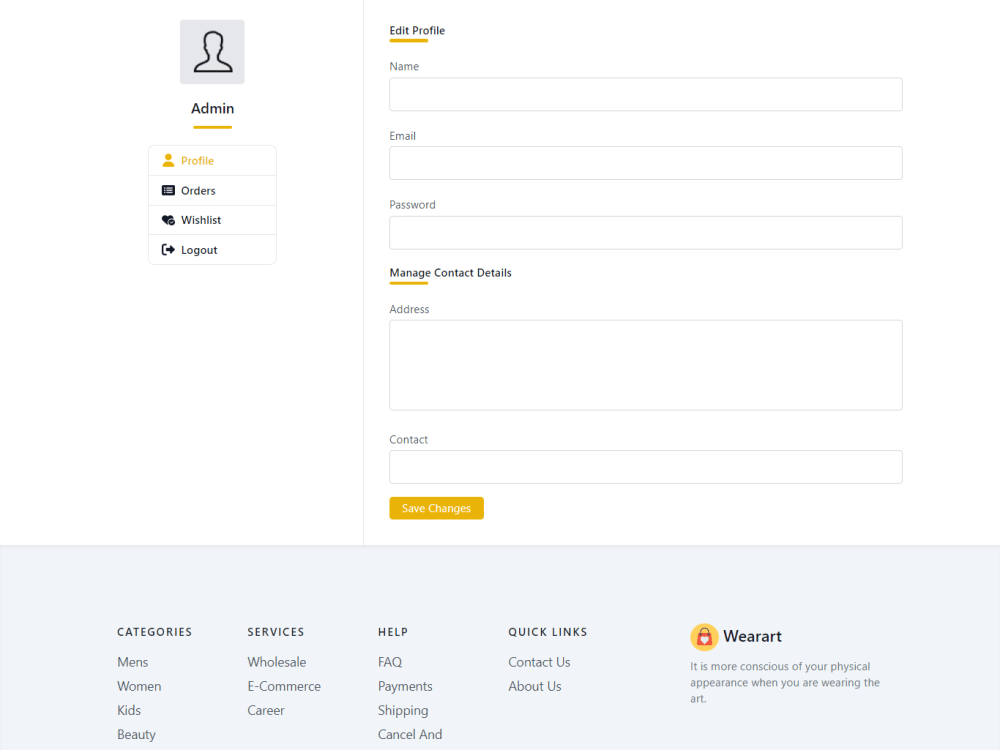1000x750 pixels.
Task: Open the E-Commerce services link
Action: 284,686
